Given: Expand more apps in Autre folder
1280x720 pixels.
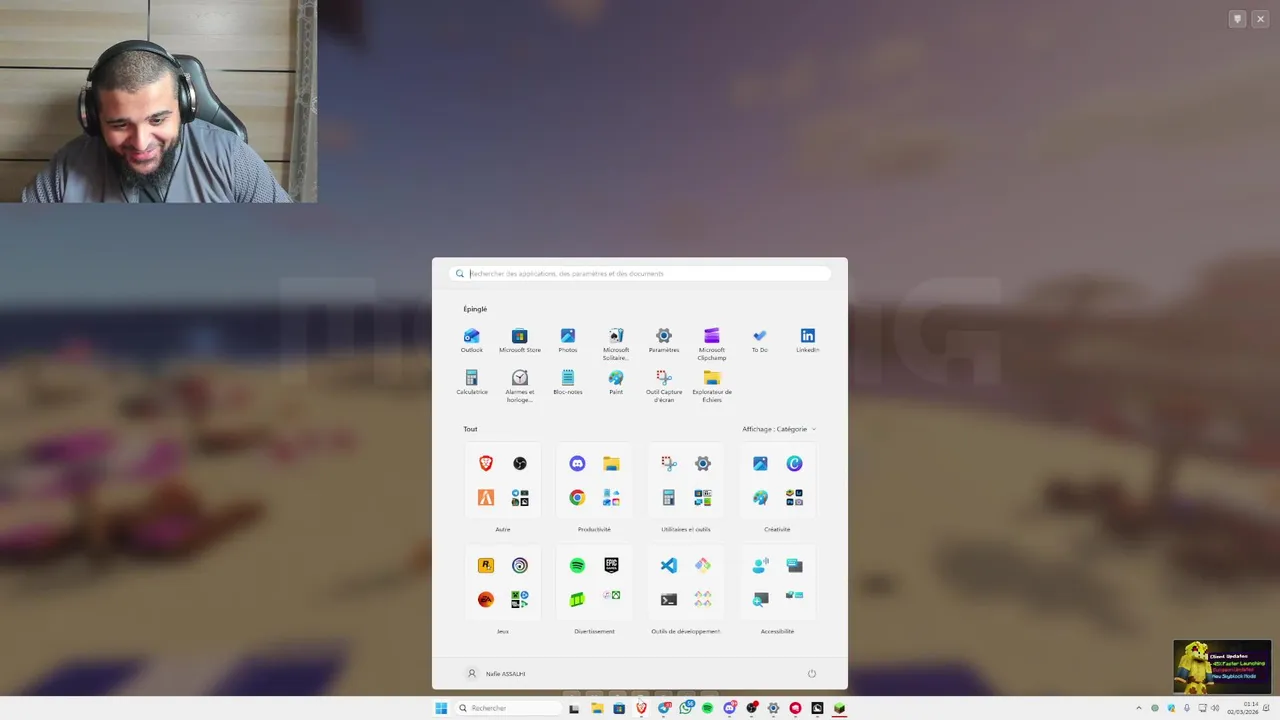Looking at the screenshot, I should 520,497.
